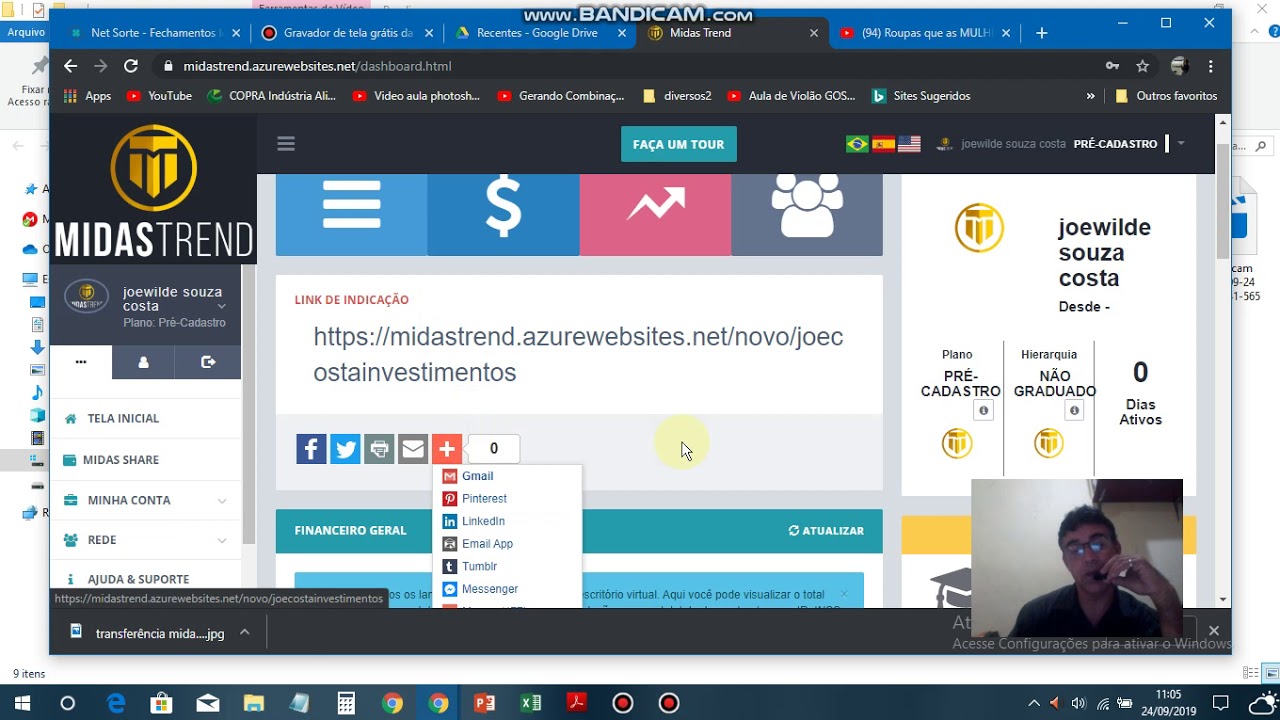Open download item options chevron
The height and width of the screenshot is (720, 1280).
pyautogui.click(x=244, y=633)
